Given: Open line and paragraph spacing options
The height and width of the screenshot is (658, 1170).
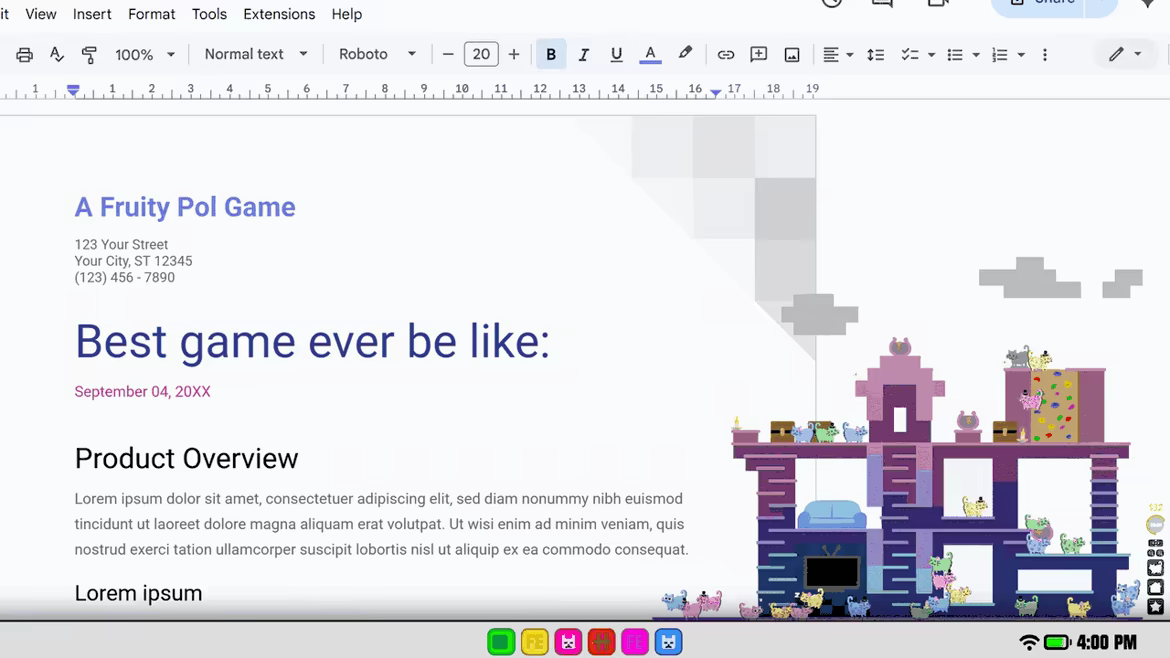Looking at the screenshot, I should (875, 54).
